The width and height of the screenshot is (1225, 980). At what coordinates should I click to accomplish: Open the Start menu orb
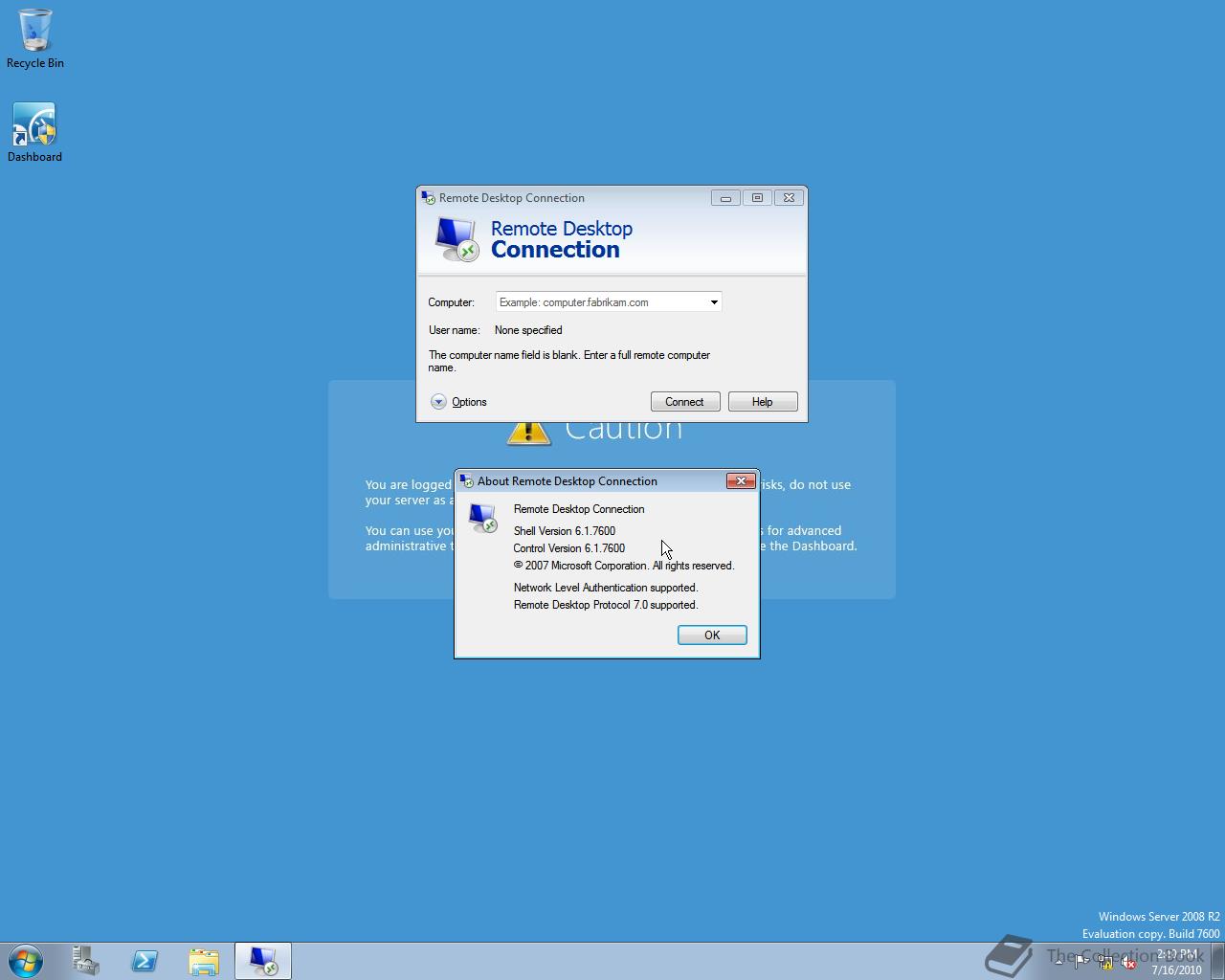tap(26, 961)
